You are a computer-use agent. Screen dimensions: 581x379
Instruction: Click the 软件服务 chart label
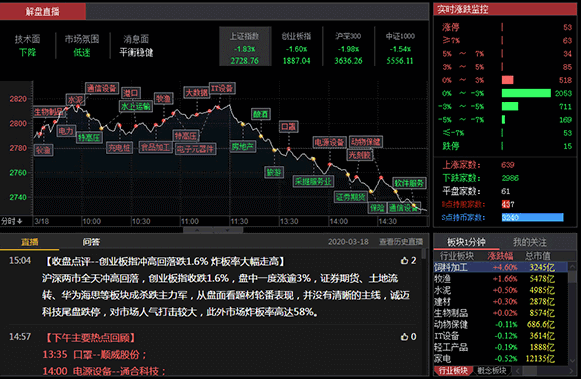pos(409,183)
